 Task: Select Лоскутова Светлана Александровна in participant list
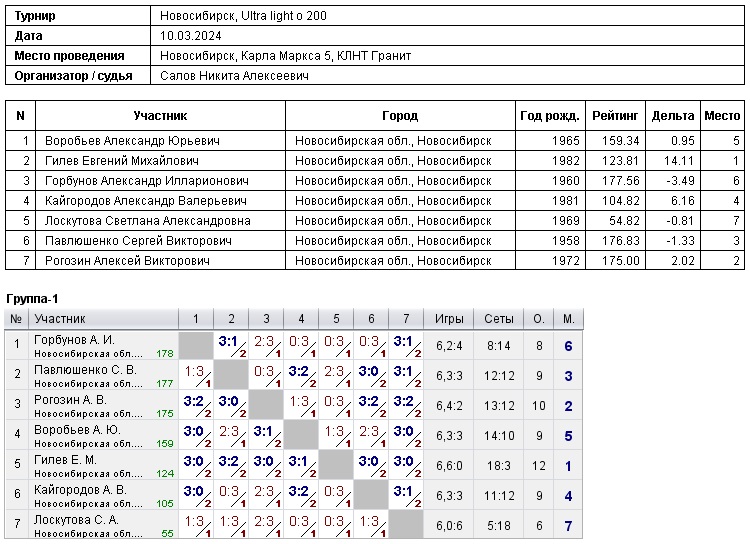(148, 221)
